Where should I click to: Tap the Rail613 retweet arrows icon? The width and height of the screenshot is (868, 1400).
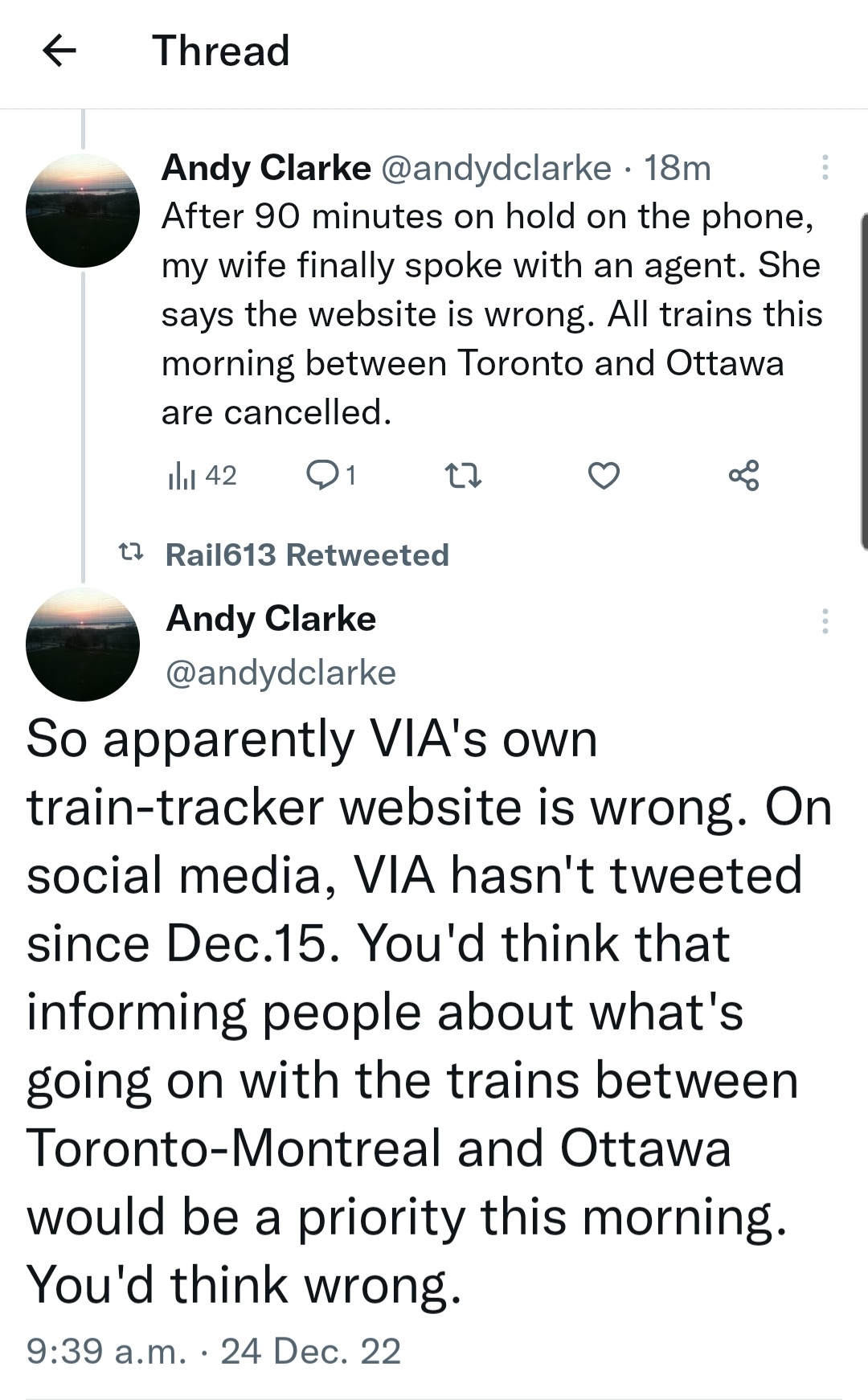(x=131, y=553)
